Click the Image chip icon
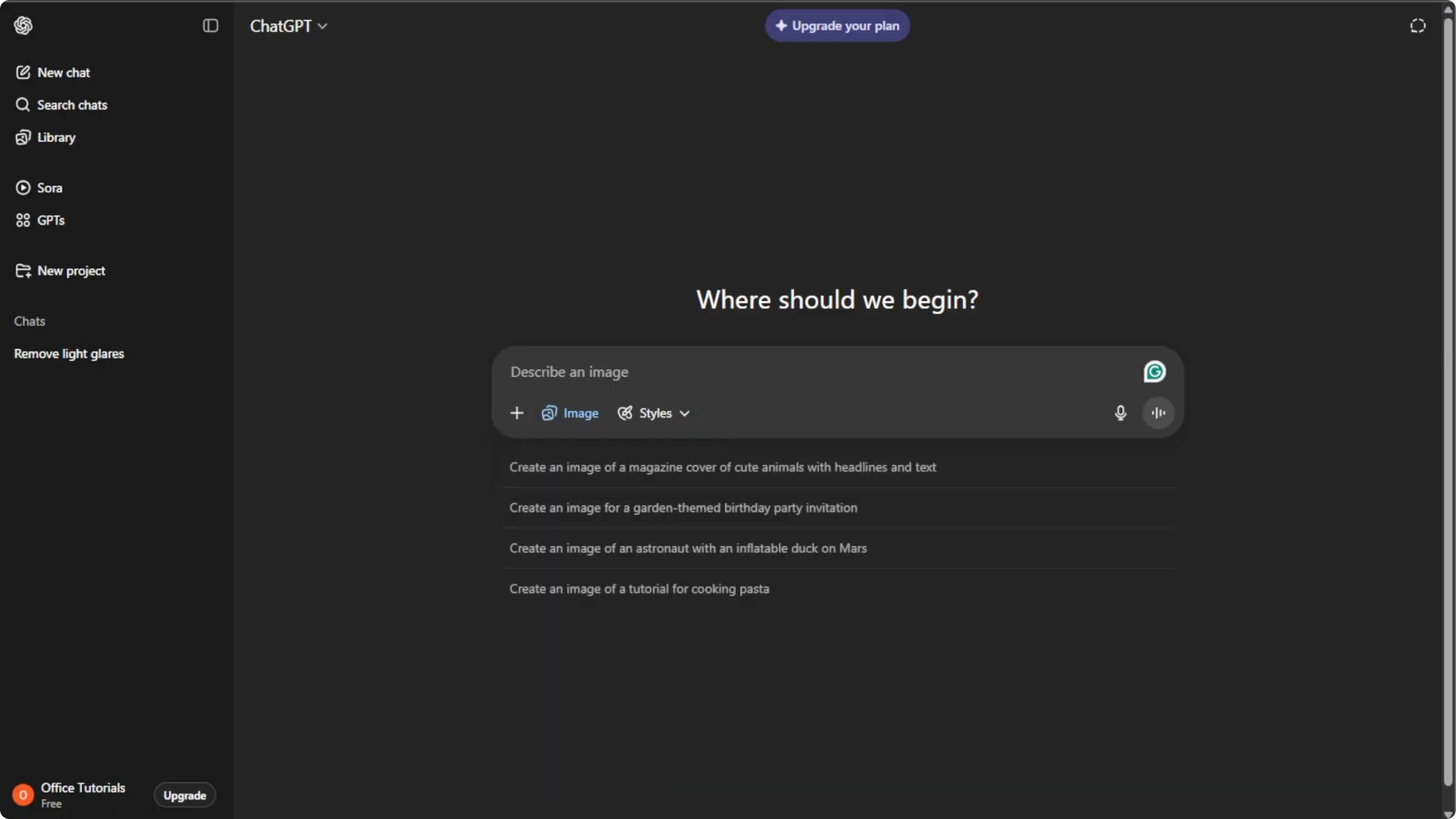The image size is (1456, 819). (x=549, y=413)
